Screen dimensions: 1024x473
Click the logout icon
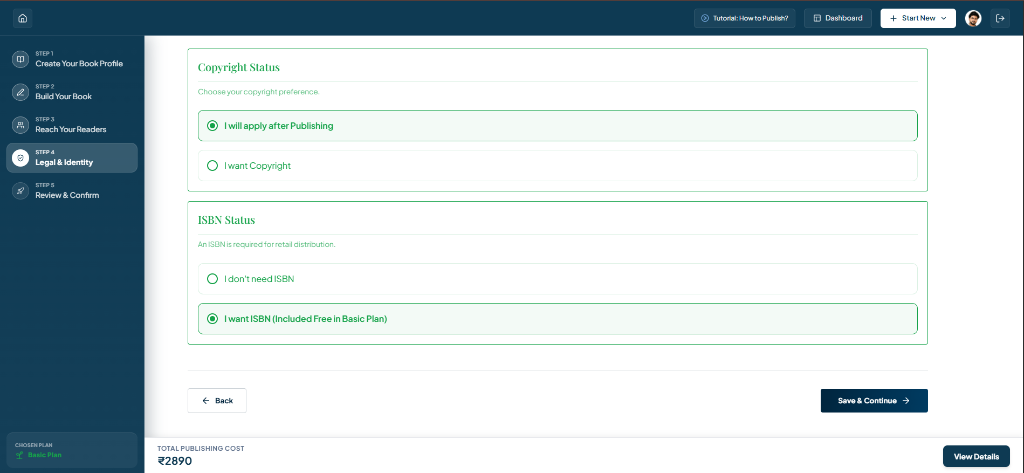(1000, 18)
